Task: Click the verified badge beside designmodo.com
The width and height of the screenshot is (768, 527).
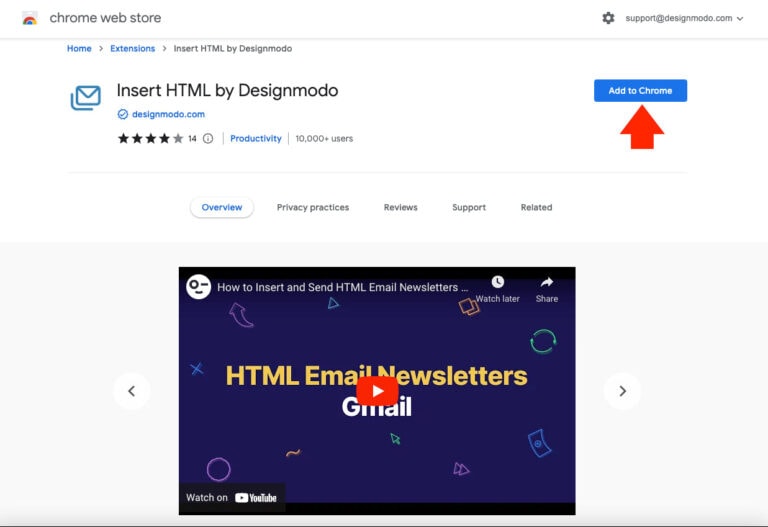Action: point(123,115)
